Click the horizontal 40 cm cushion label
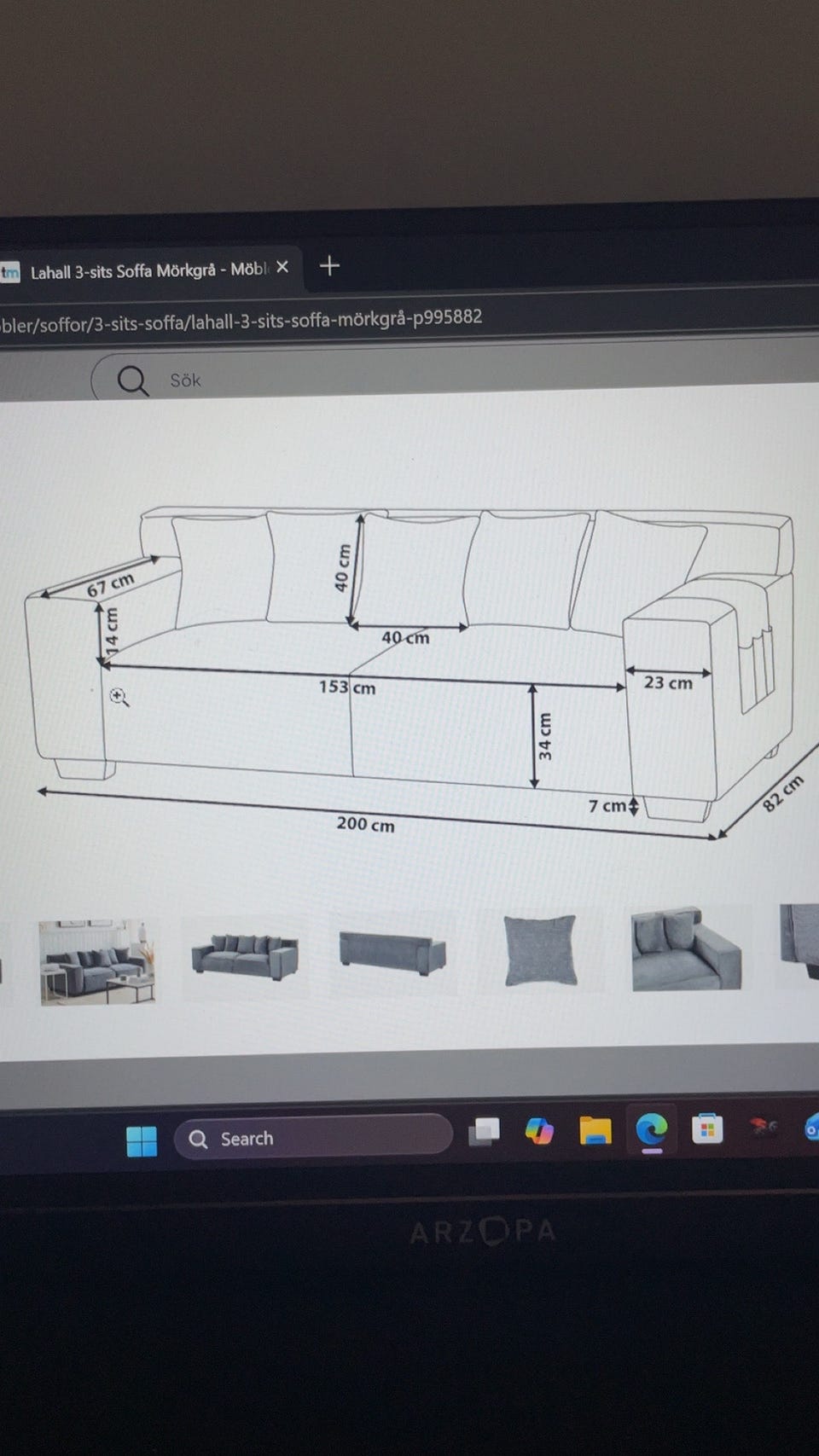Screen dimensions: 819x1456 tap(405, 637)
